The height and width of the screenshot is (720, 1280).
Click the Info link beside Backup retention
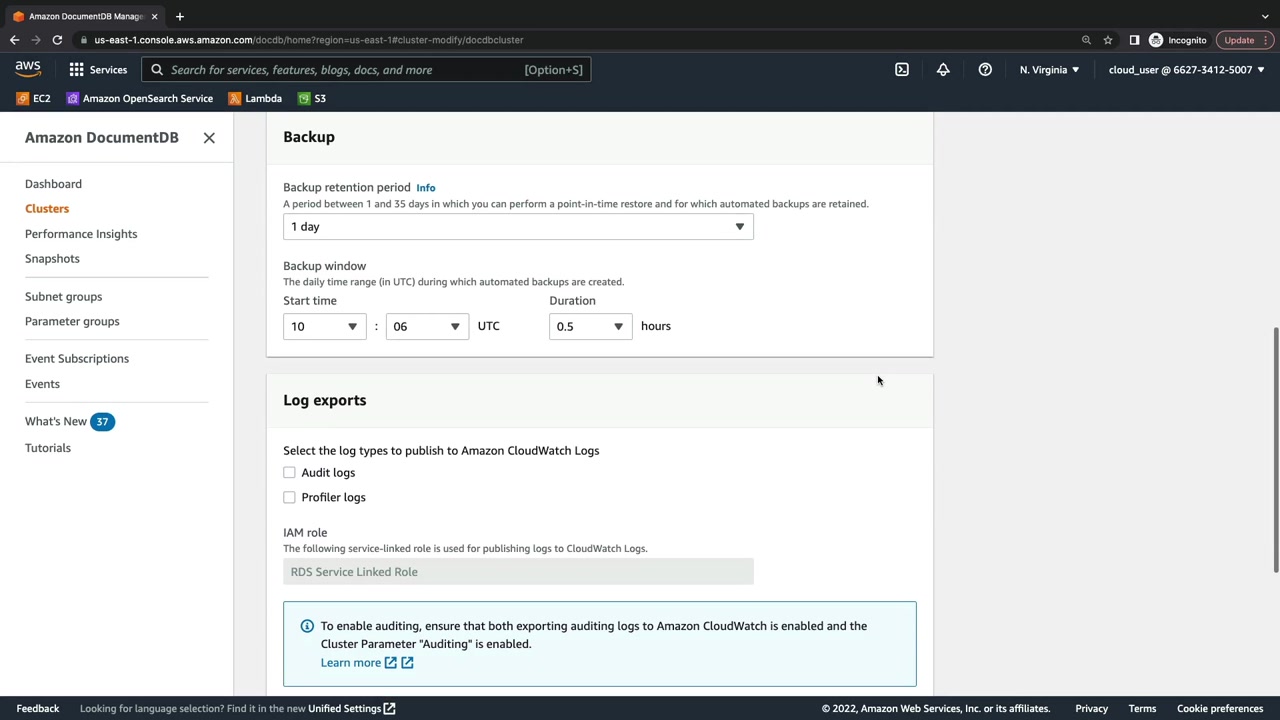[x=426, y=188]
